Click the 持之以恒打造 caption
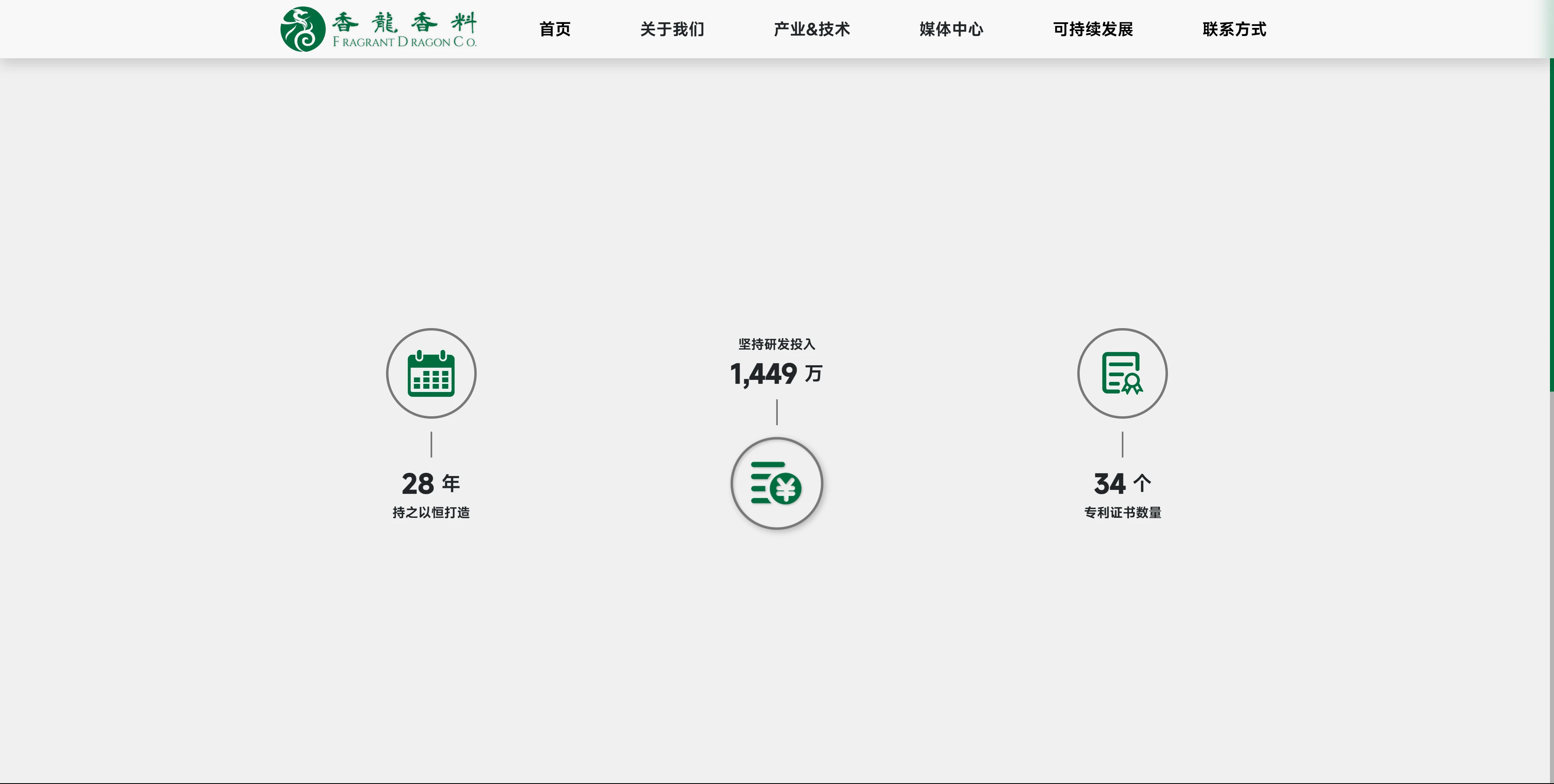Image resolution: width=1554 pixels, height=784 pixels. pos(431,513)
